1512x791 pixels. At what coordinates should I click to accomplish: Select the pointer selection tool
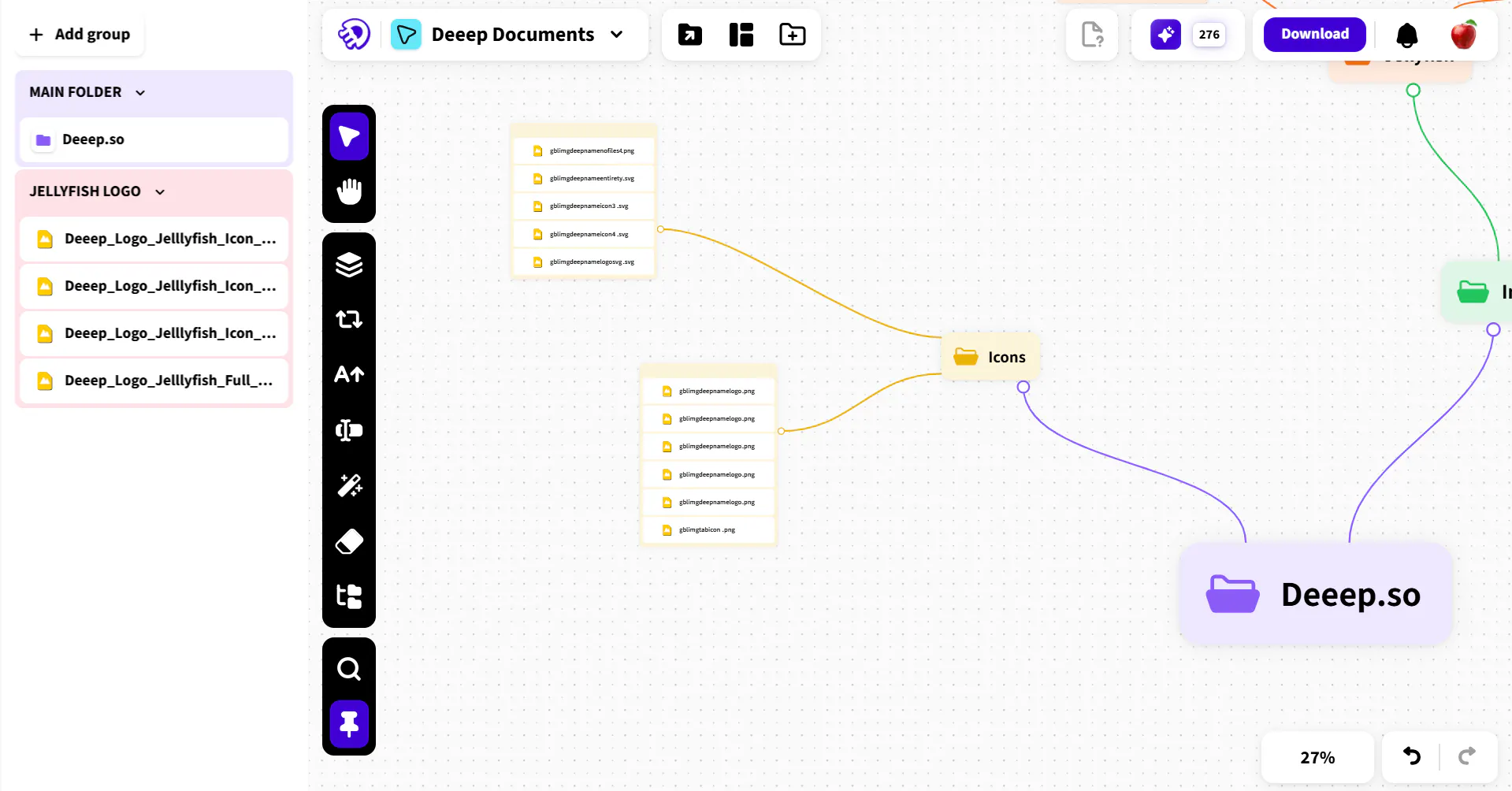pyautogui.click(x=349, y=136)
